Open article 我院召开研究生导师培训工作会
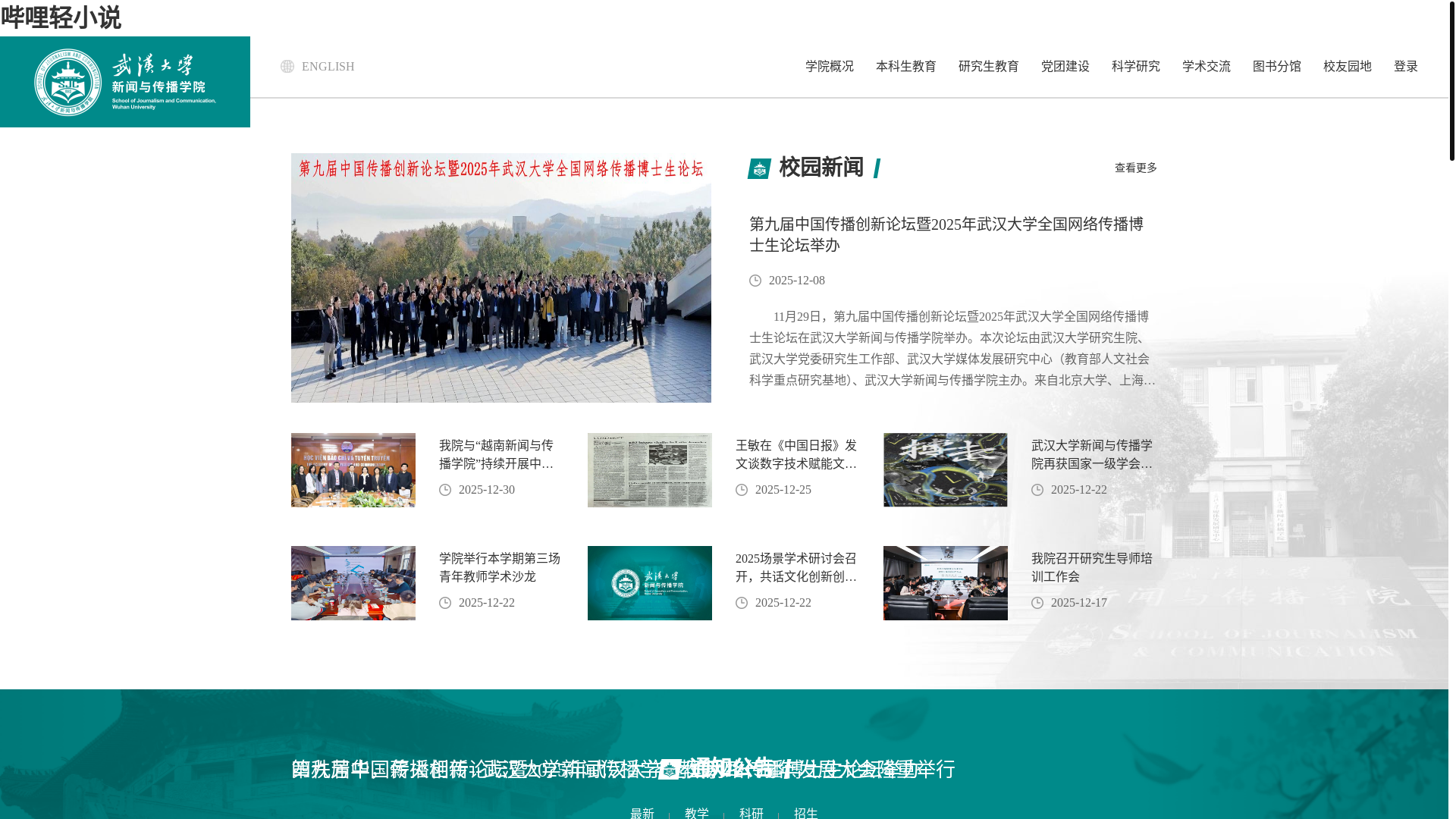Image resolution: width=1456 pixels, height=819 pixels. tap(1092, 567)
